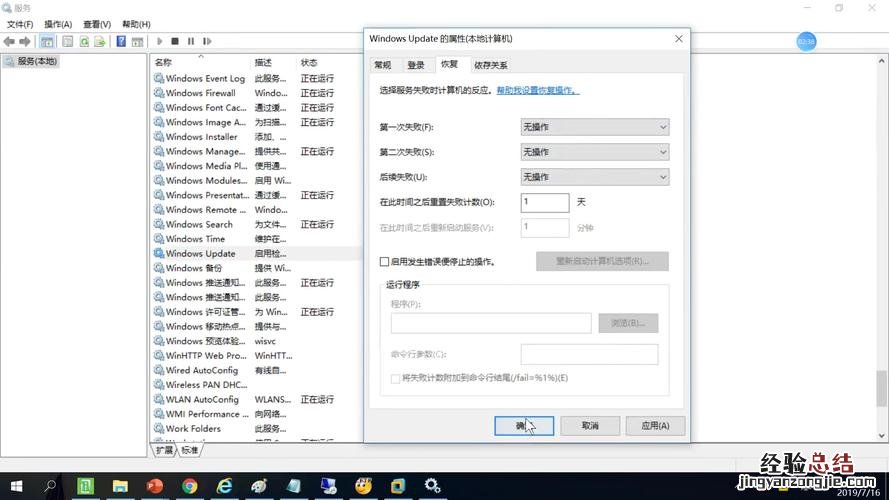Select Windows Time in the services list
Image resolution: width=889 pixels, height=500 pixels.
coord(195,239)
